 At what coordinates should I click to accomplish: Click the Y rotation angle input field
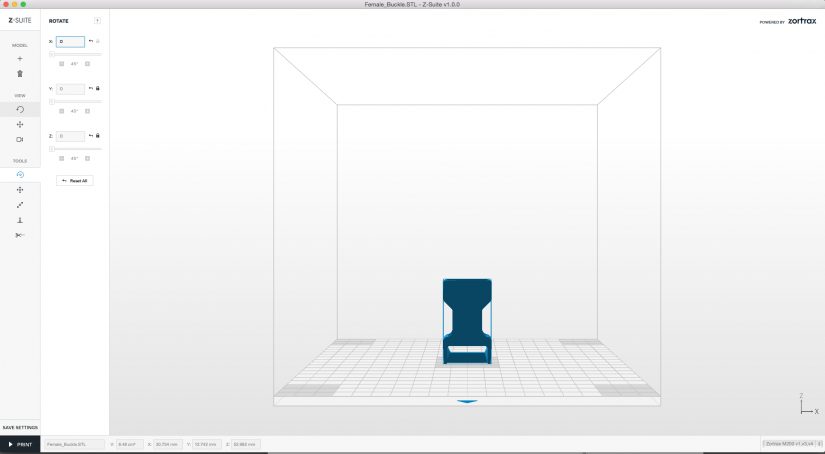click(71, 89)
